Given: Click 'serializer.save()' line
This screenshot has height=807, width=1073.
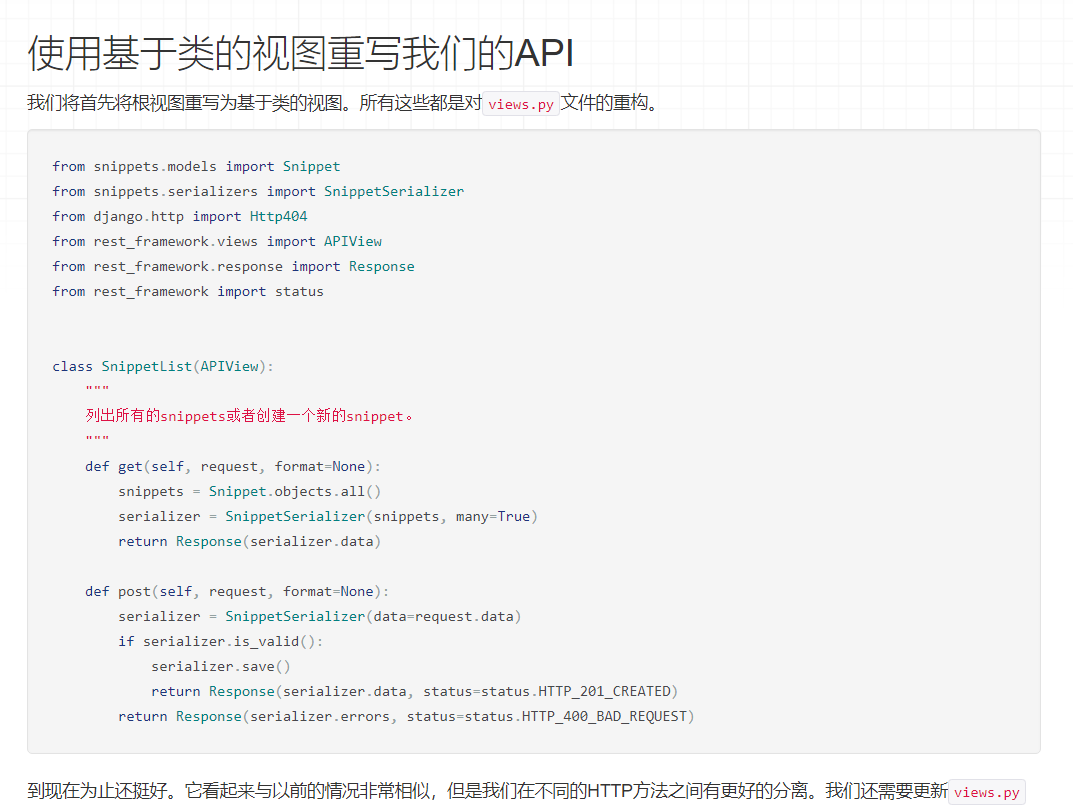Looking at the screenshot, I should (221, 666).
